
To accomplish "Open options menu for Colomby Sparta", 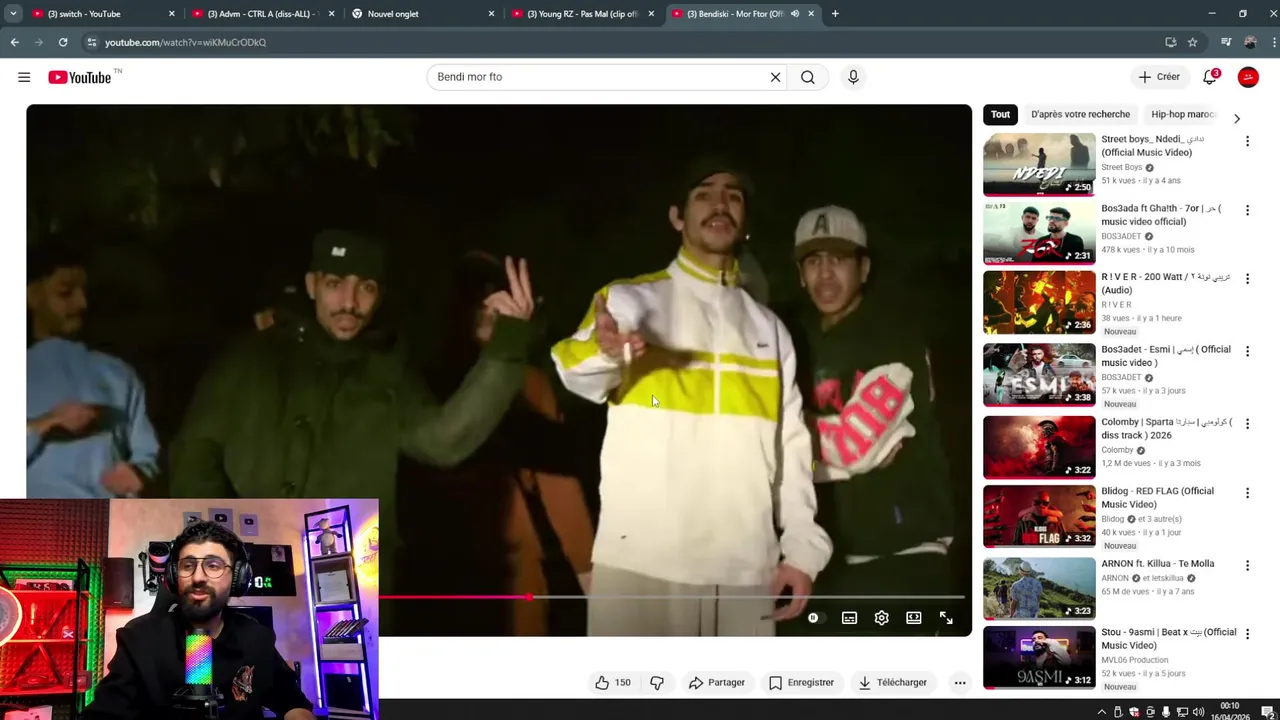I will 1247,424.
